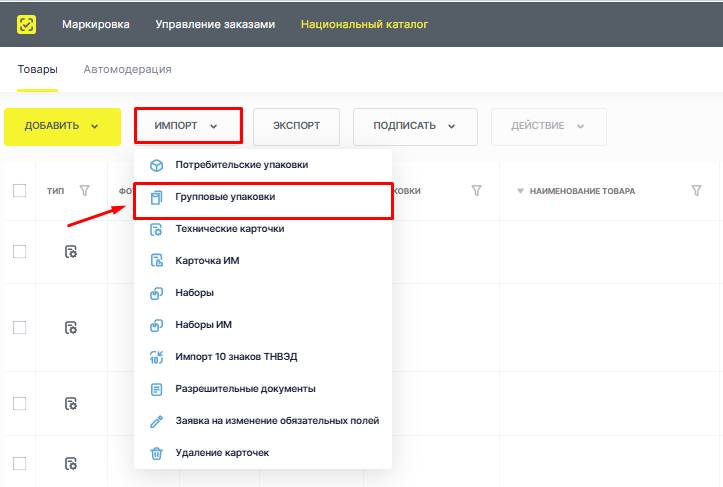Open the Национальный каталог top menu item
The width and height of the screenshot is (723, 487).
[x=364, y=24]
